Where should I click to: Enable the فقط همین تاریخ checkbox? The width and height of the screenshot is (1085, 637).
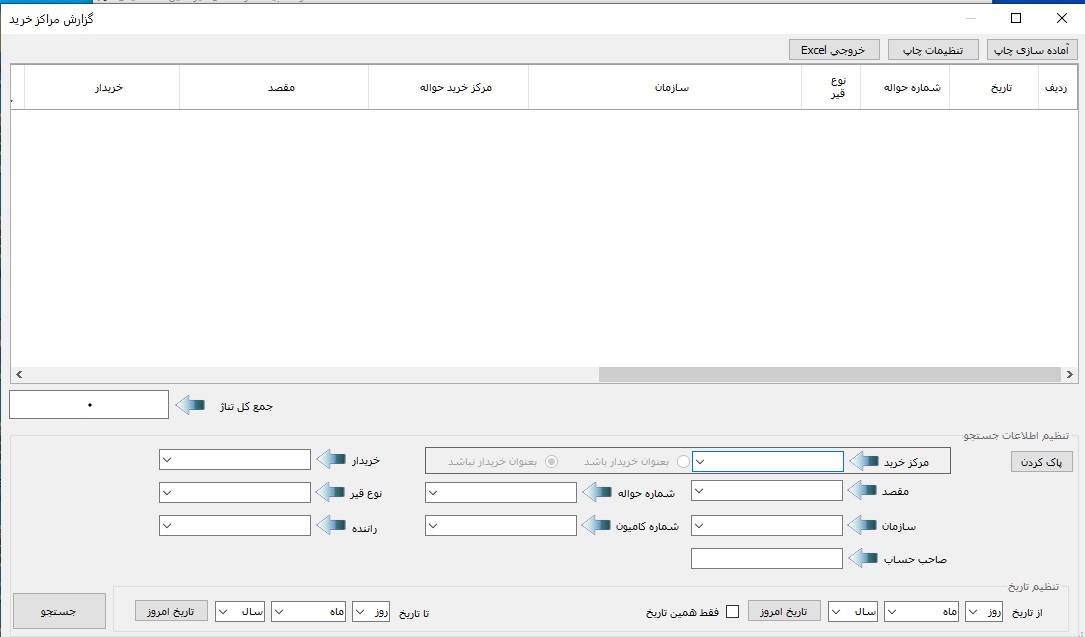(732, 612)
